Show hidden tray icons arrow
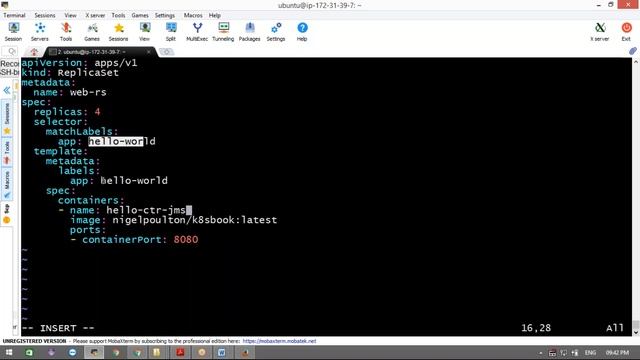 (541, 353)
